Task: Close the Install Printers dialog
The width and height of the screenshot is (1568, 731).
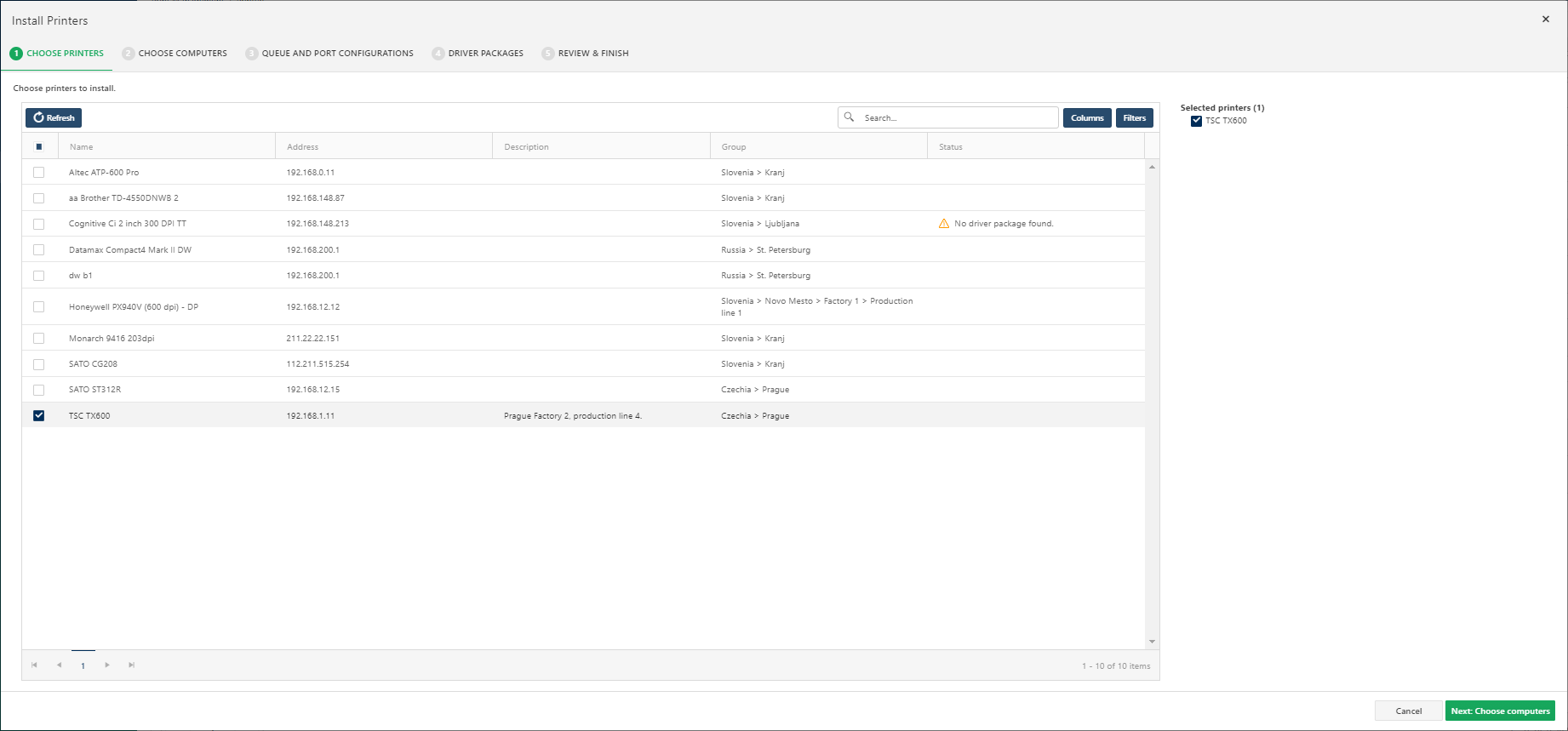Action: coord(1545,20)
